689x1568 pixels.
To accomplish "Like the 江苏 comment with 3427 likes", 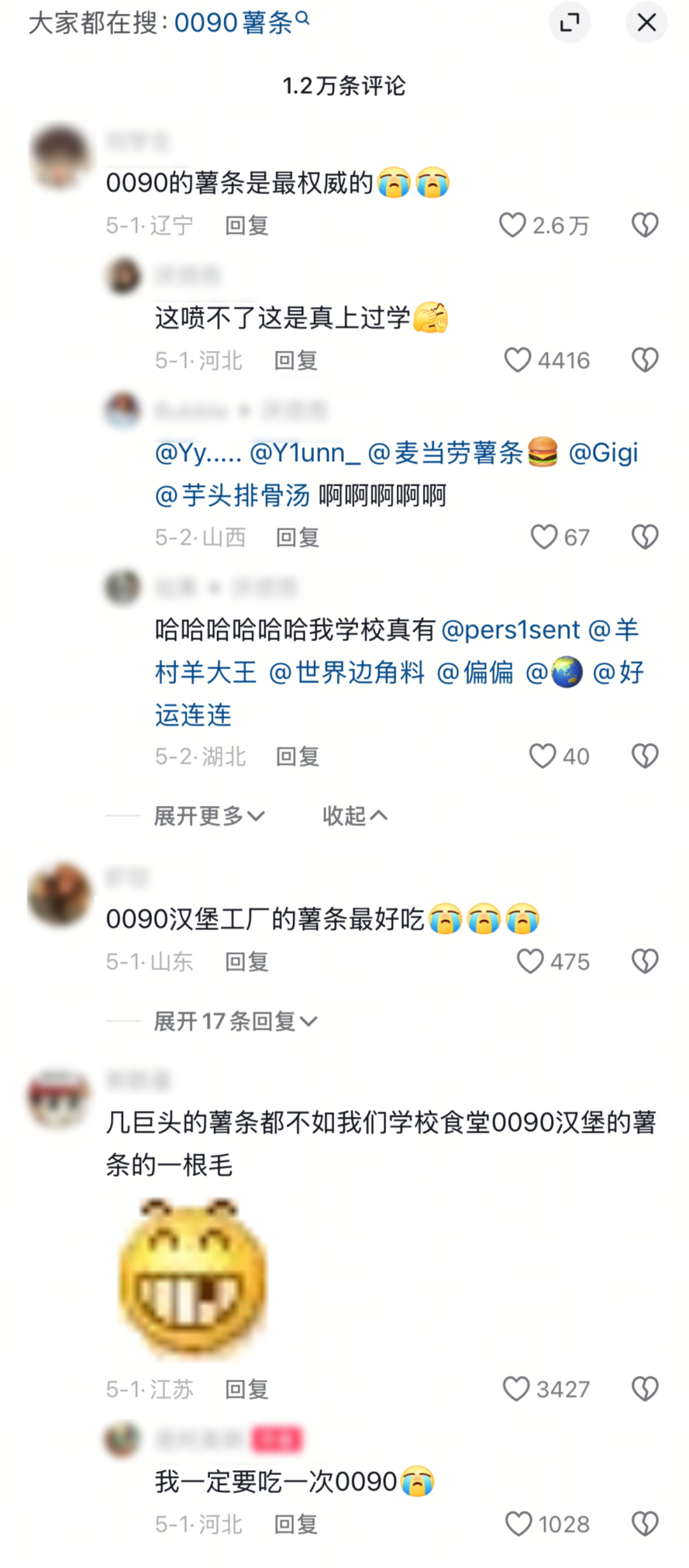I will pyautogui.click(x=516, y=1389).
